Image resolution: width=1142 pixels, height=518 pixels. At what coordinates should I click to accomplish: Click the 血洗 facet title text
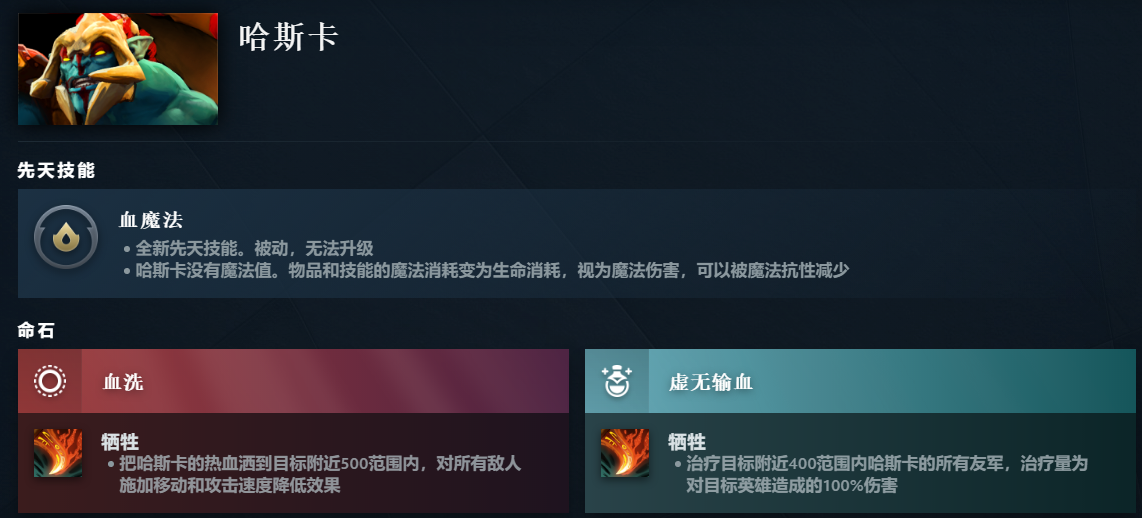pos(123,382)
